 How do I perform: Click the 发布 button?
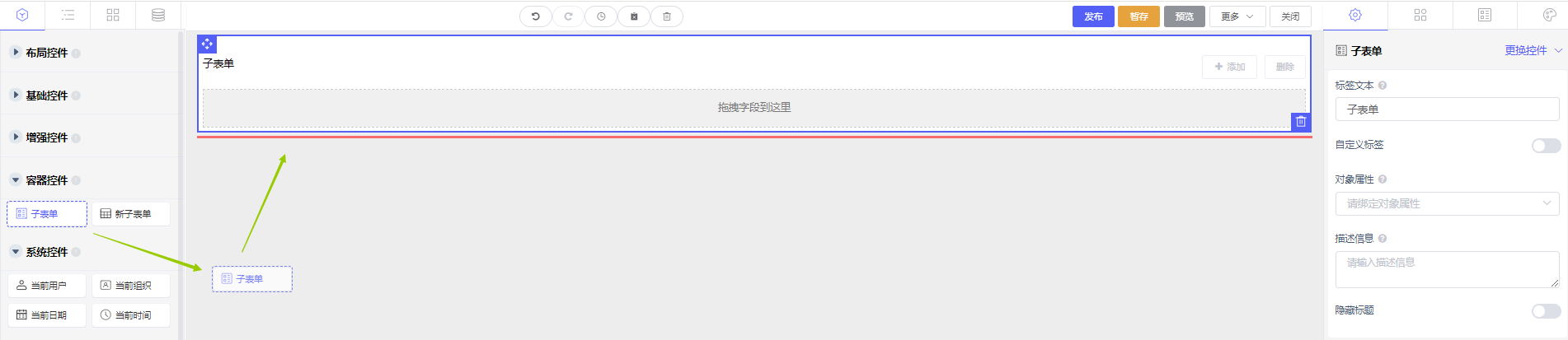pyautogui.click(x=1093, y=16)
